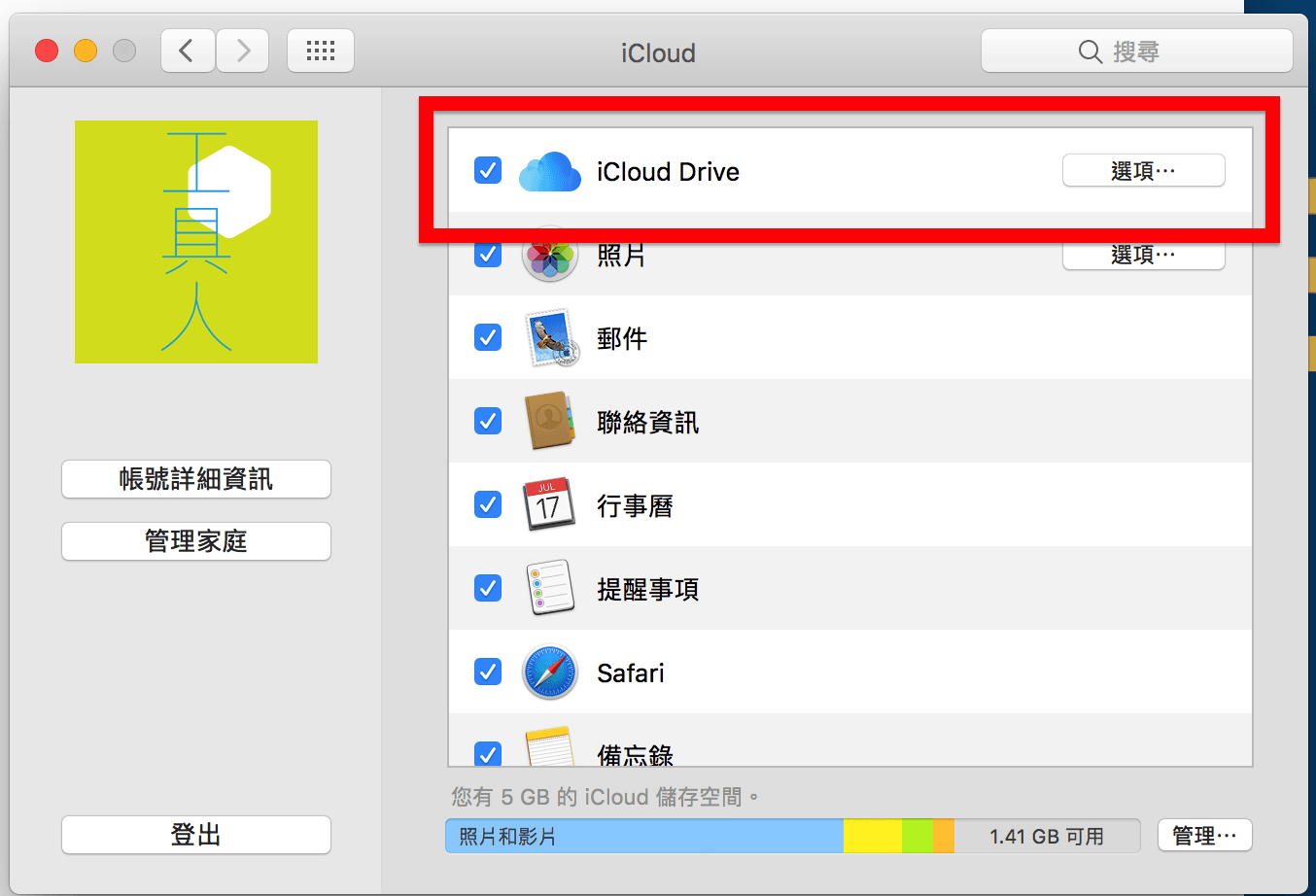The width and height of the screenshot is (1316, 896).
Task: Click the Safari compass icon
Action: pyautogui.click(x=550, y=672)
